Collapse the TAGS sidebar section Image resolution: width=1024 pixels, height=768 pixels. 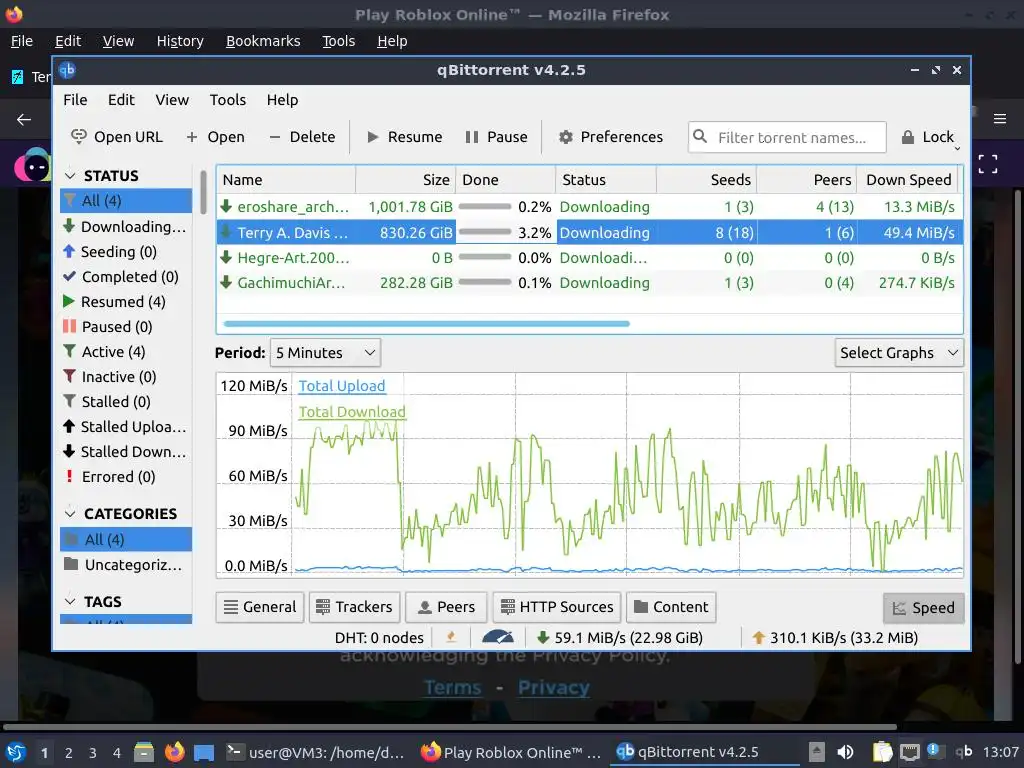point(70,601)
